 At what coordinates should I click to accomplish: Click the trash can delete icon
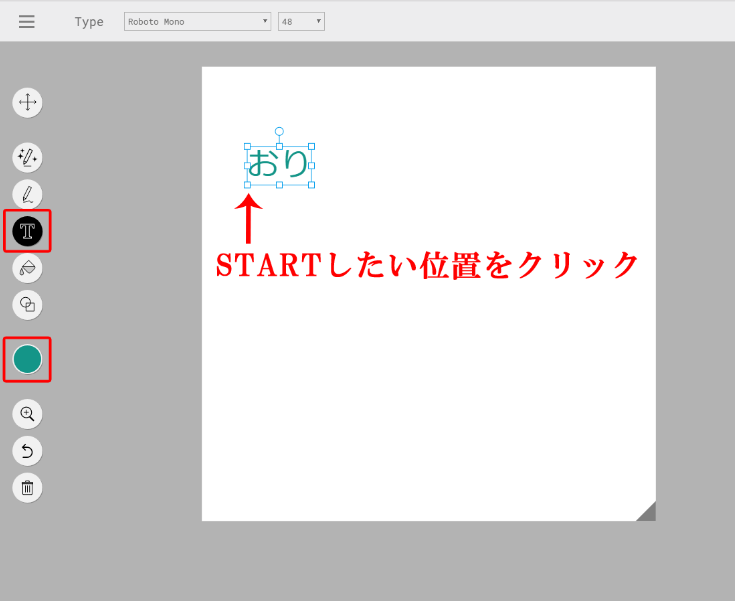[x=27, y=488]
